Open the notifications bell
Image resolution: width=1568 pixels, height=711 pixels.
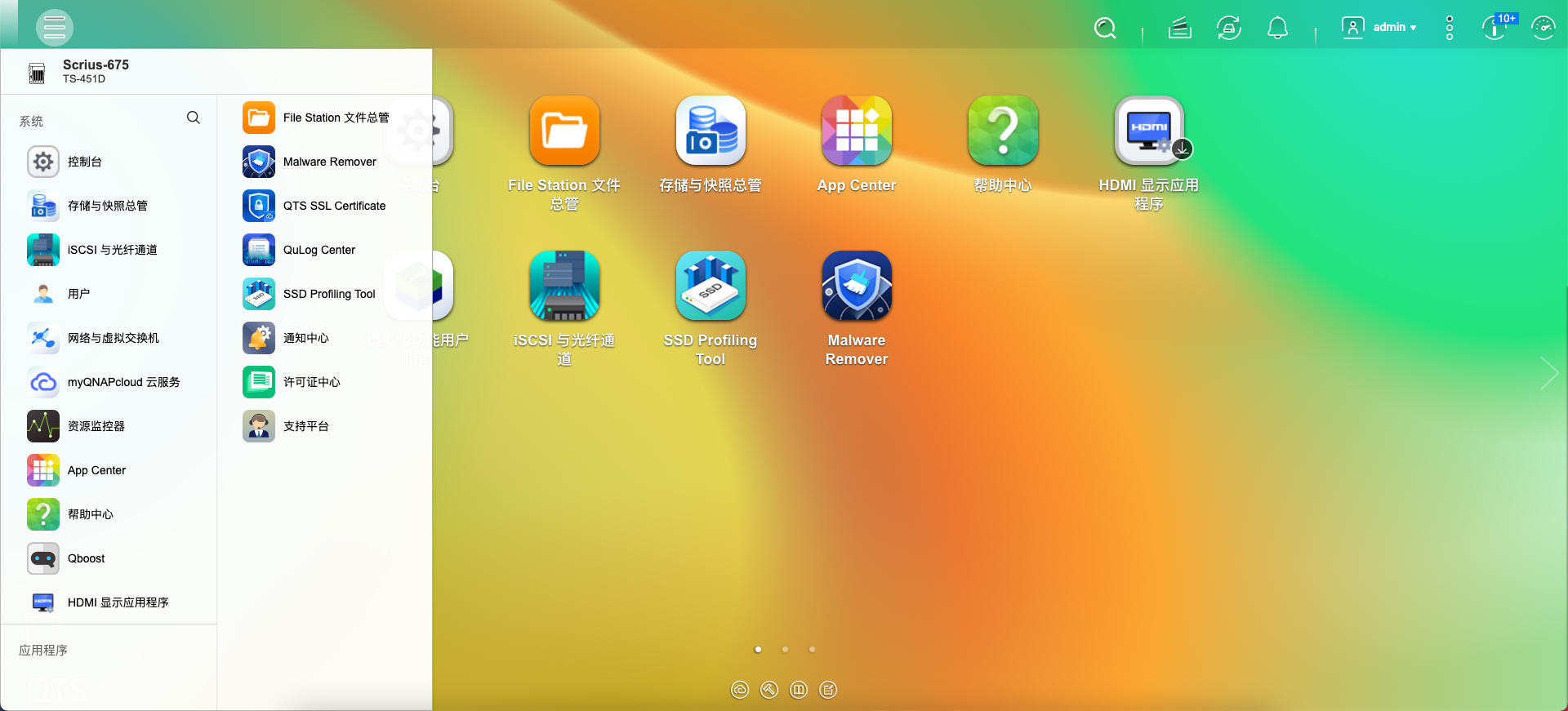point(1277,29)
